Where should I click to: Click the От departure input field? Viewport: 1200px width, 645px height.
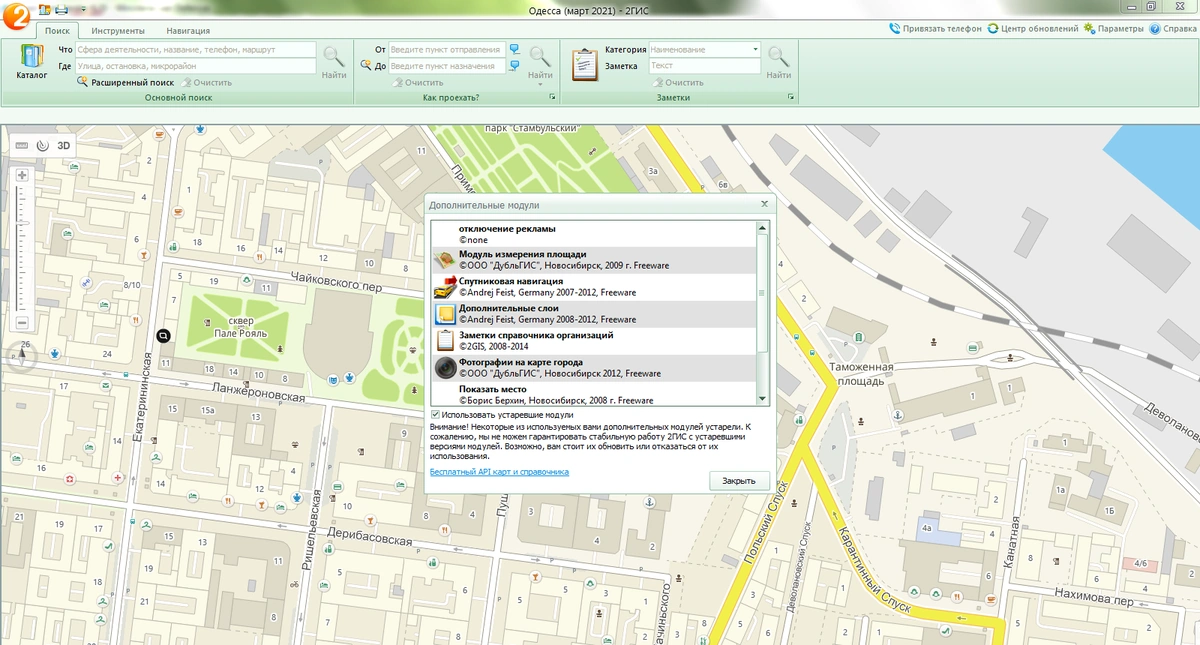click(x=447, y=49)
